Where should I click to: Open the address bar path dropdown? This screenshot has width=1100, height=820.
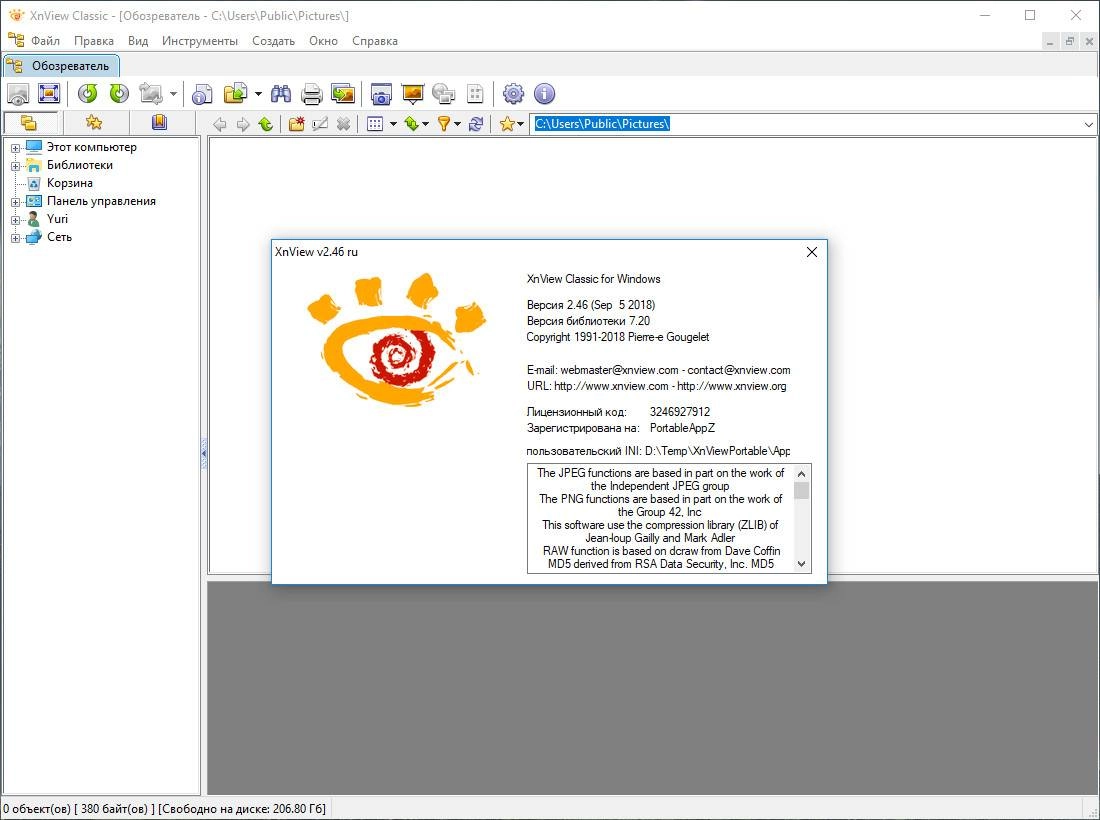[x=1089, y=125]
